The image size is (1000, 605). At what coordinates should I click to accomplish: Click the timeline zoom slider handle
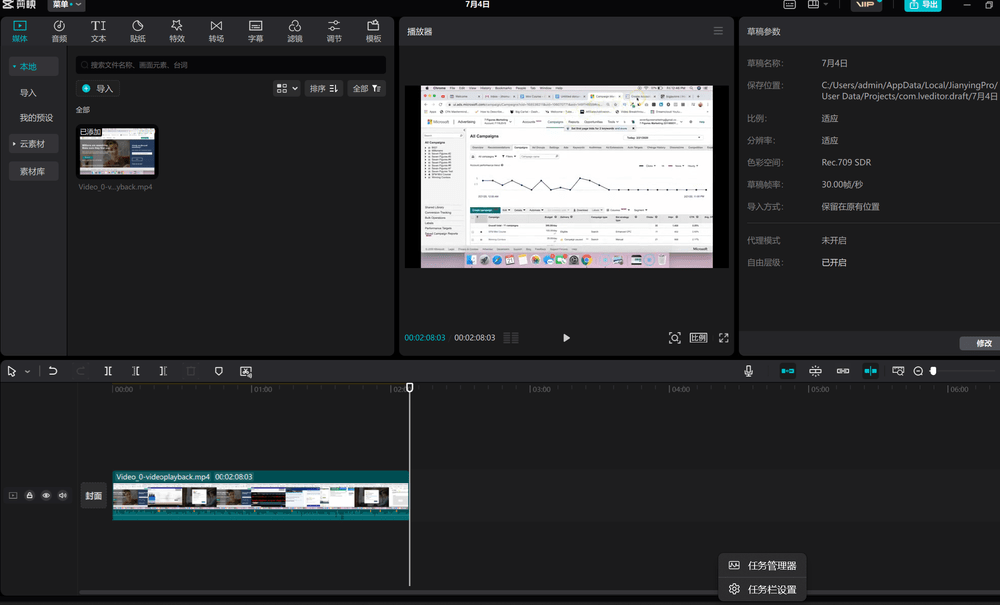[x=933, y=371]
